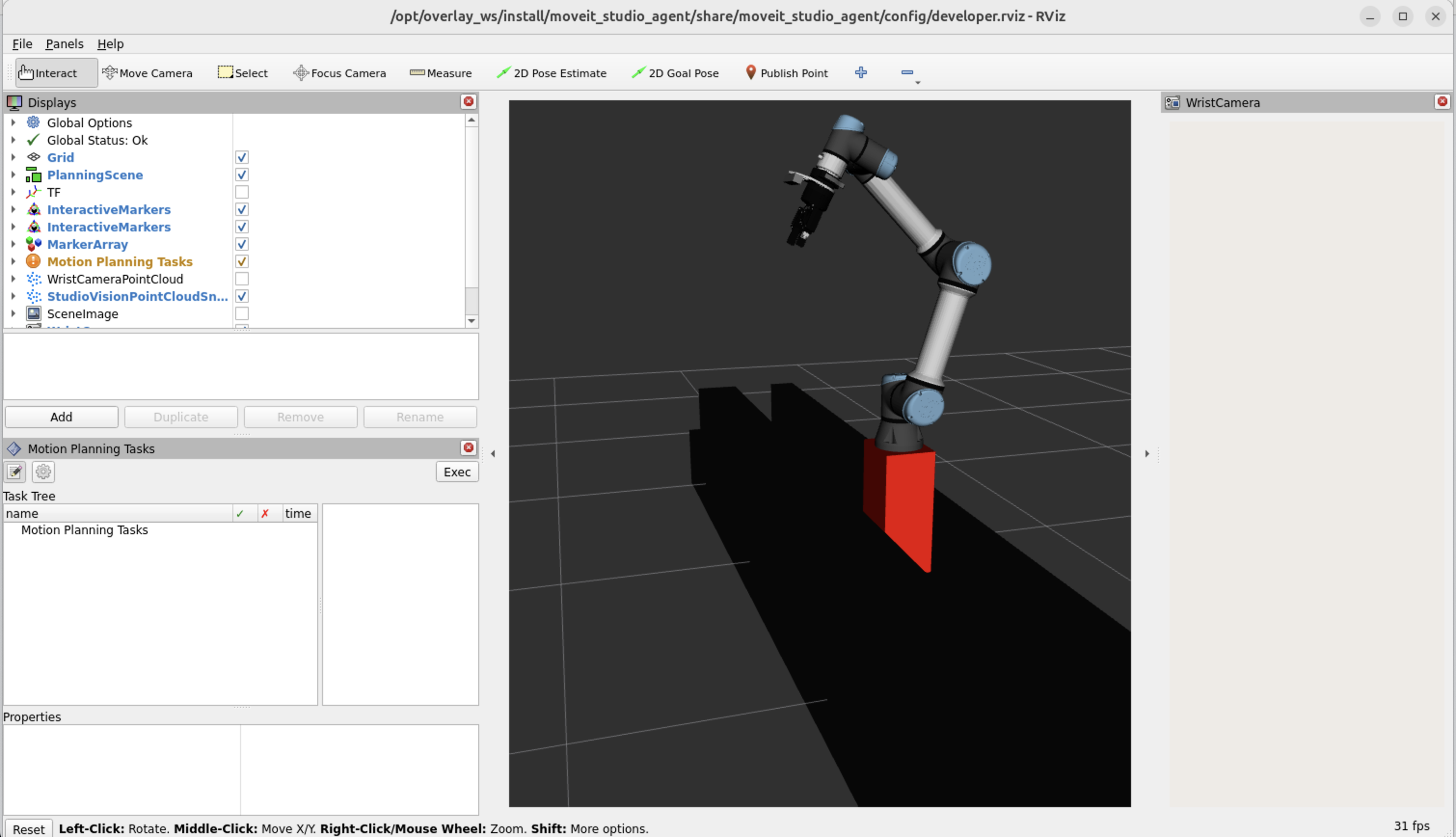Click the time column header
1456x837 pixels.
[x=299, y=513]
